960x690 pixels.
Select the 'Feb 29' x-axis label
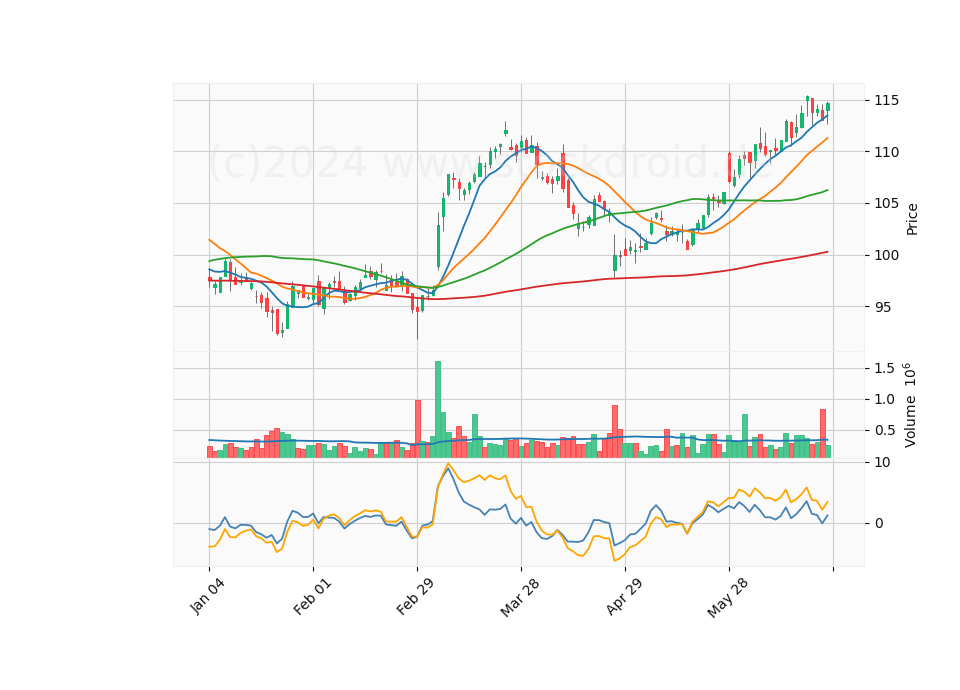pos(416,596)
